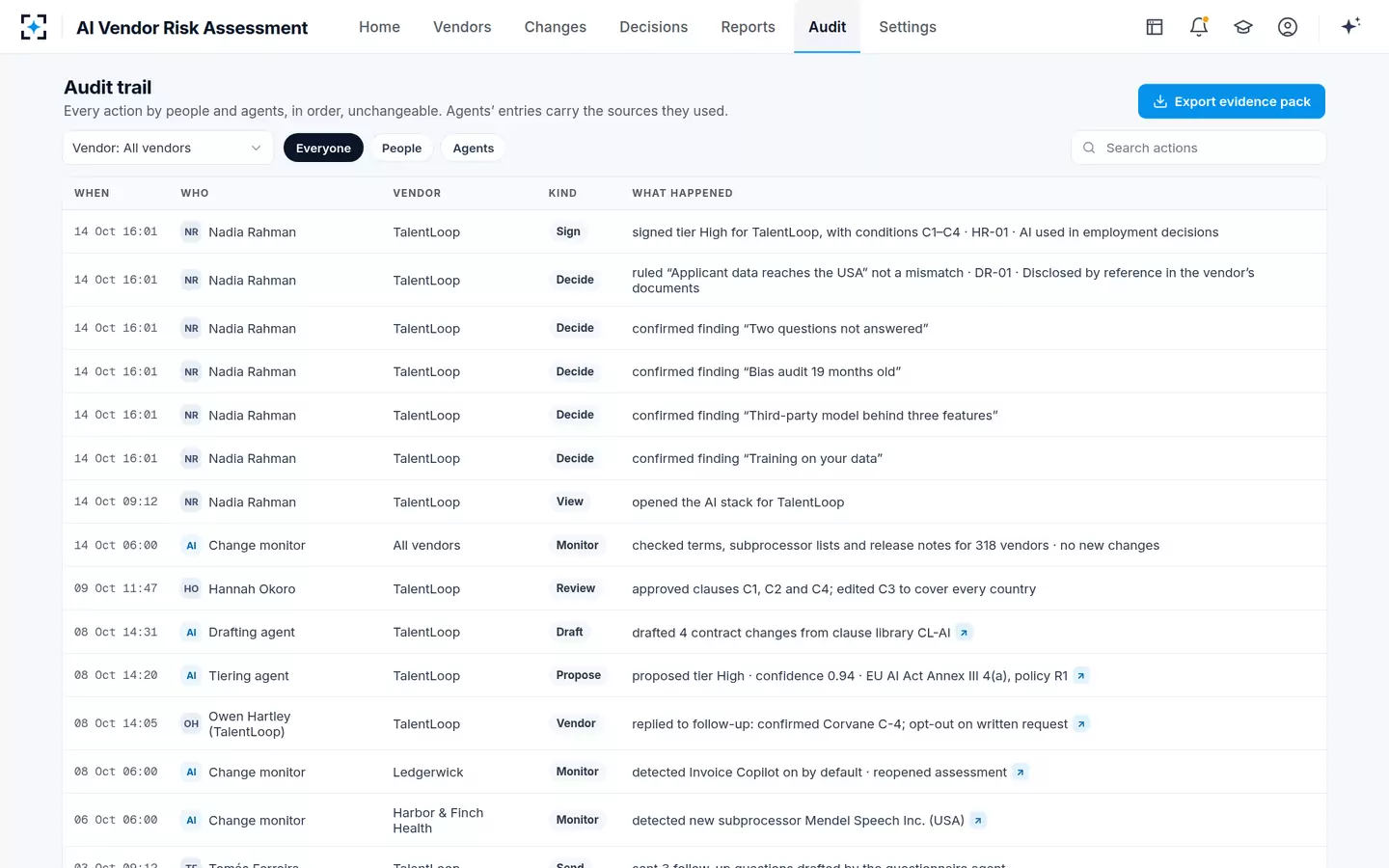
Task: Click the Review kind badge
Action: click(575, 588)
